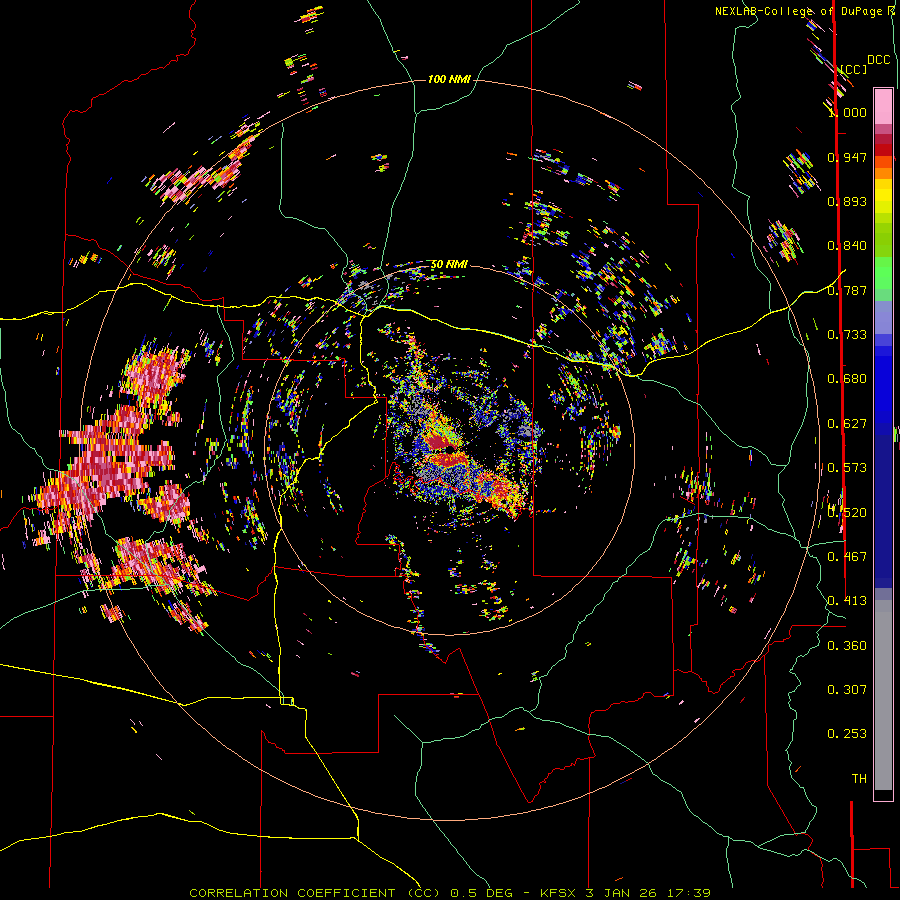Click the 0.573 legend number

(x=847, y=468)
